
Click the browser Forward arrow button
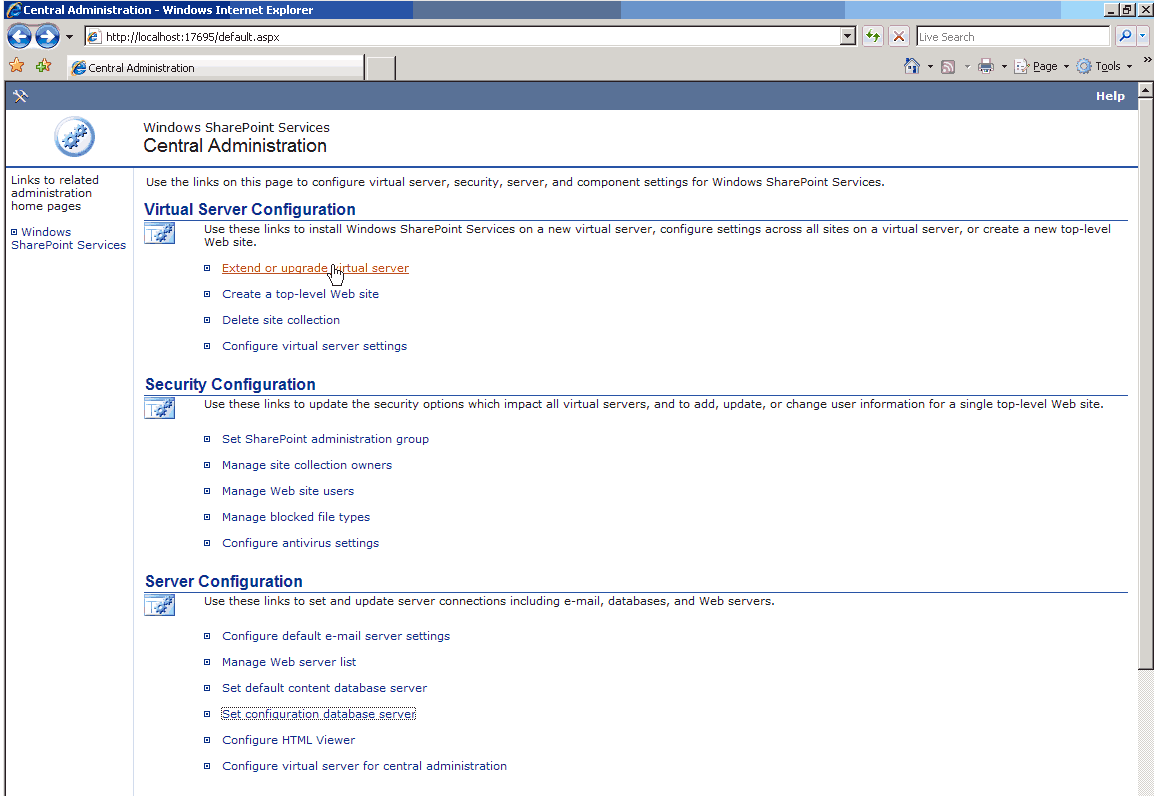click(47, 36)
